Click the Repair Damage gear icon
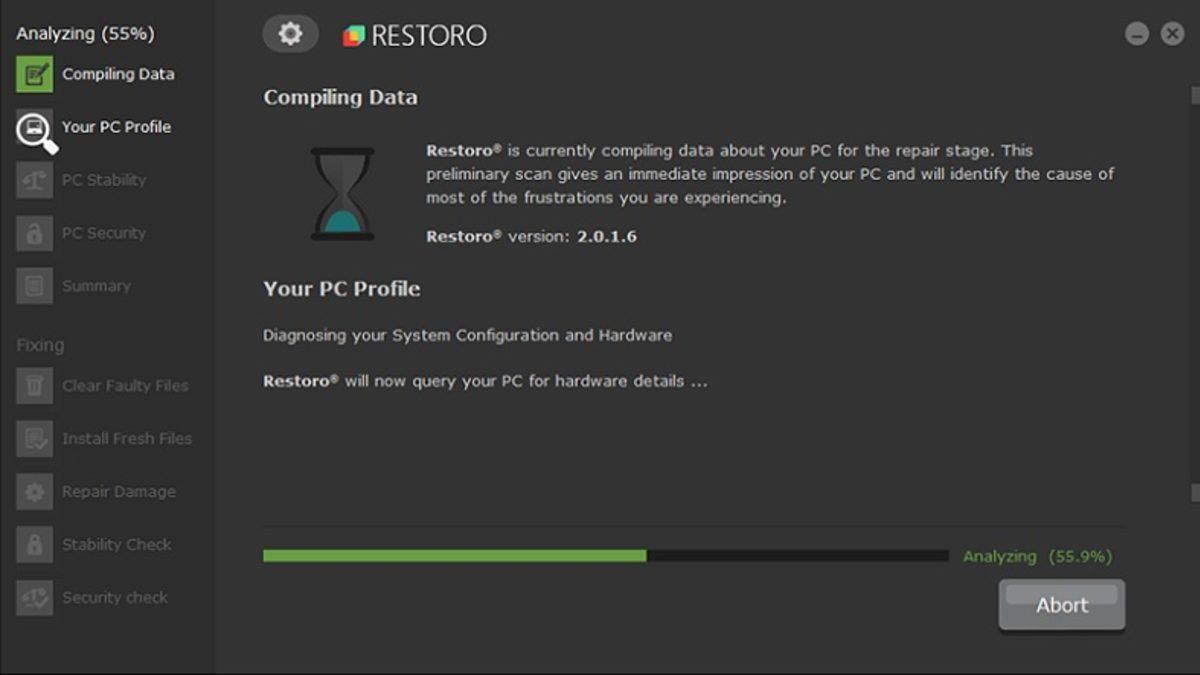This screenshot has height=675, width=1200. tap(34, 491)
